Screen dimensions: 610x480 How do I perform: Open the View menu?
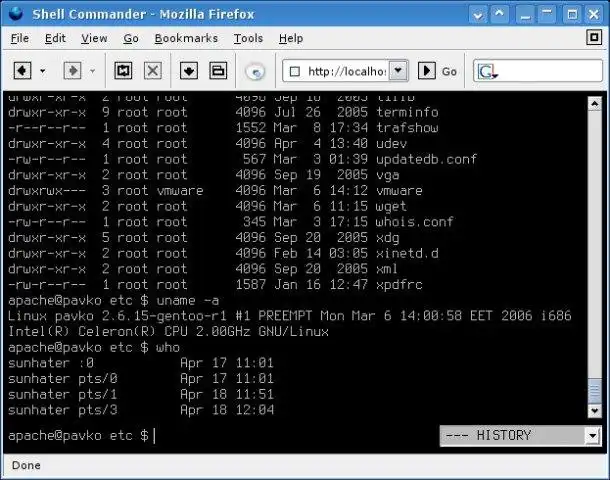94,38
